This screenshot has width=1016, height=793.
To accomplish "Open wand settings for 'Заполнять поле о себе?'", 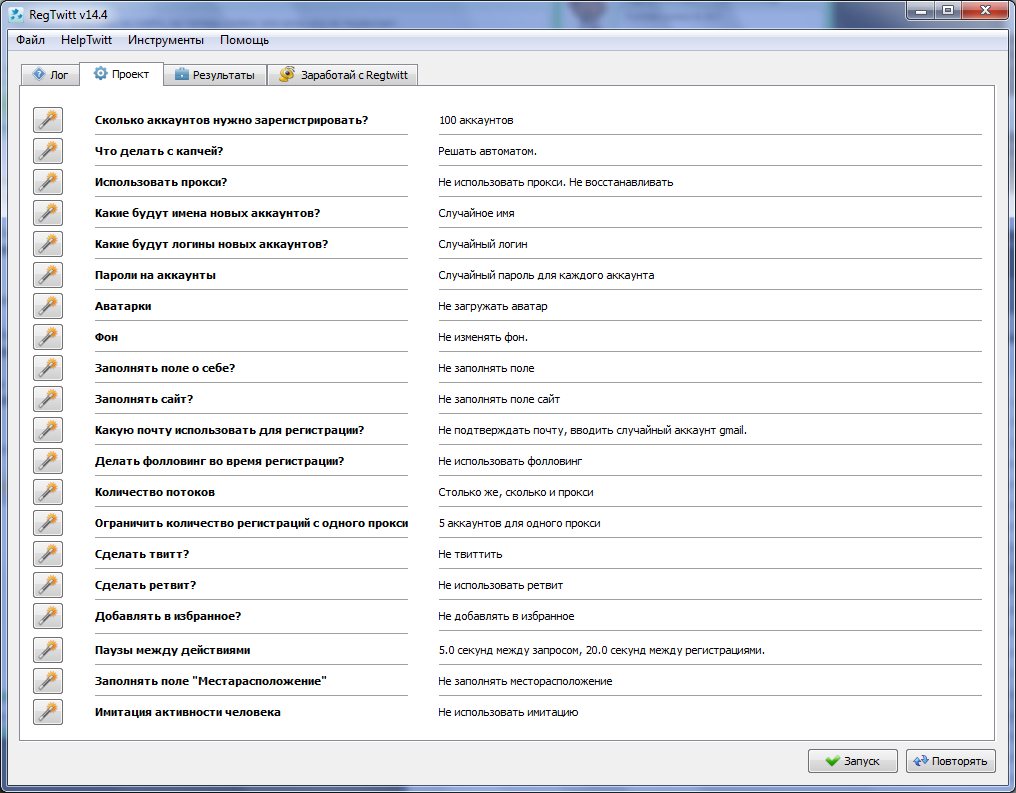I will (48, 368).
